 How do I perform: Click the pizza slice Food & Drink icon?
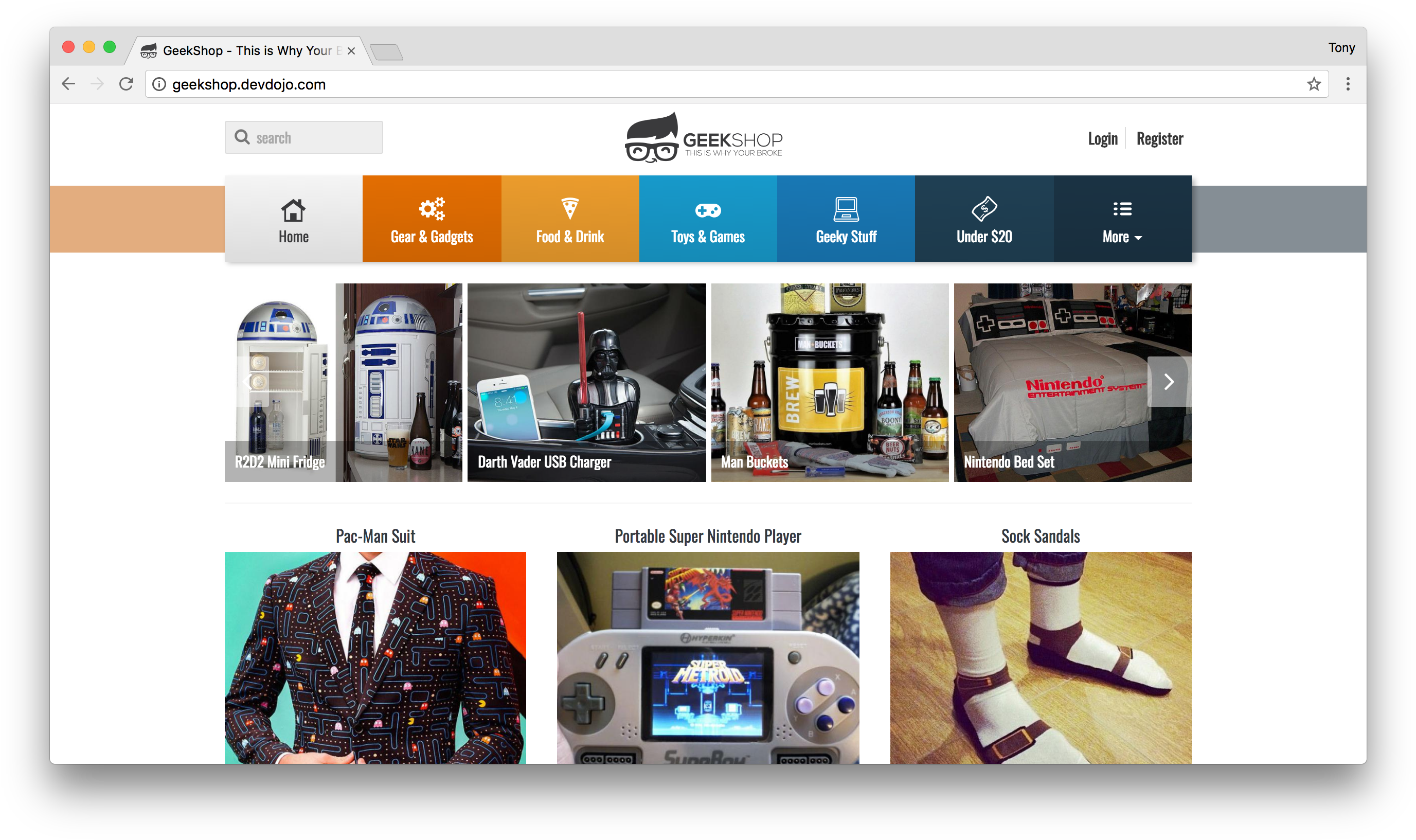coord(570,208)
